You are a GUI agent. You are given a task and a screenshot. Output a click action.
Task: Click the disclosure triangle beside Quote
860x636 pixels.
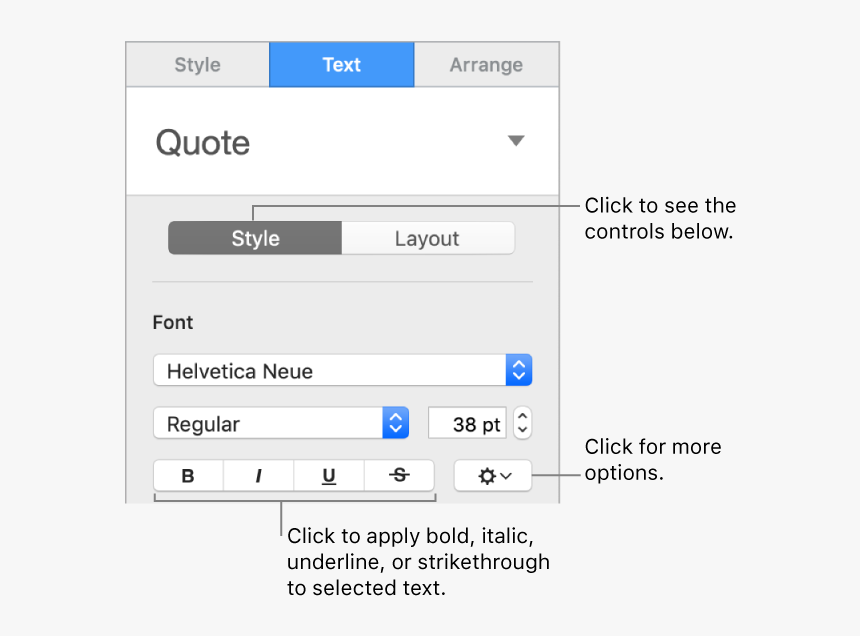pos(516,141)
